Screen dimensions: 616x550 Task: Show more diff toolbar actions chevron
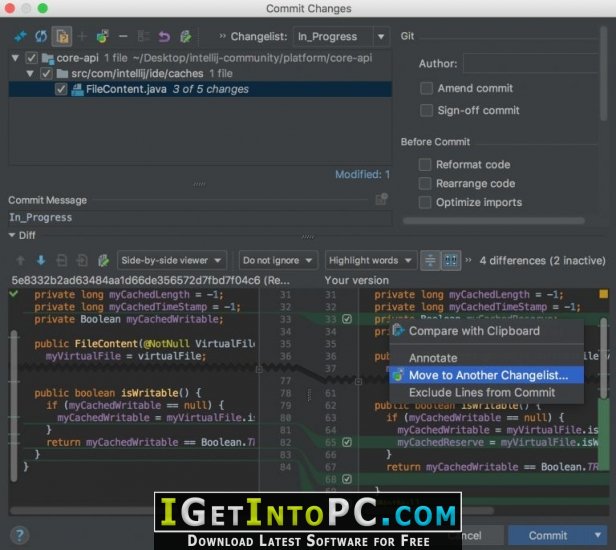click(x=468, y=260)
